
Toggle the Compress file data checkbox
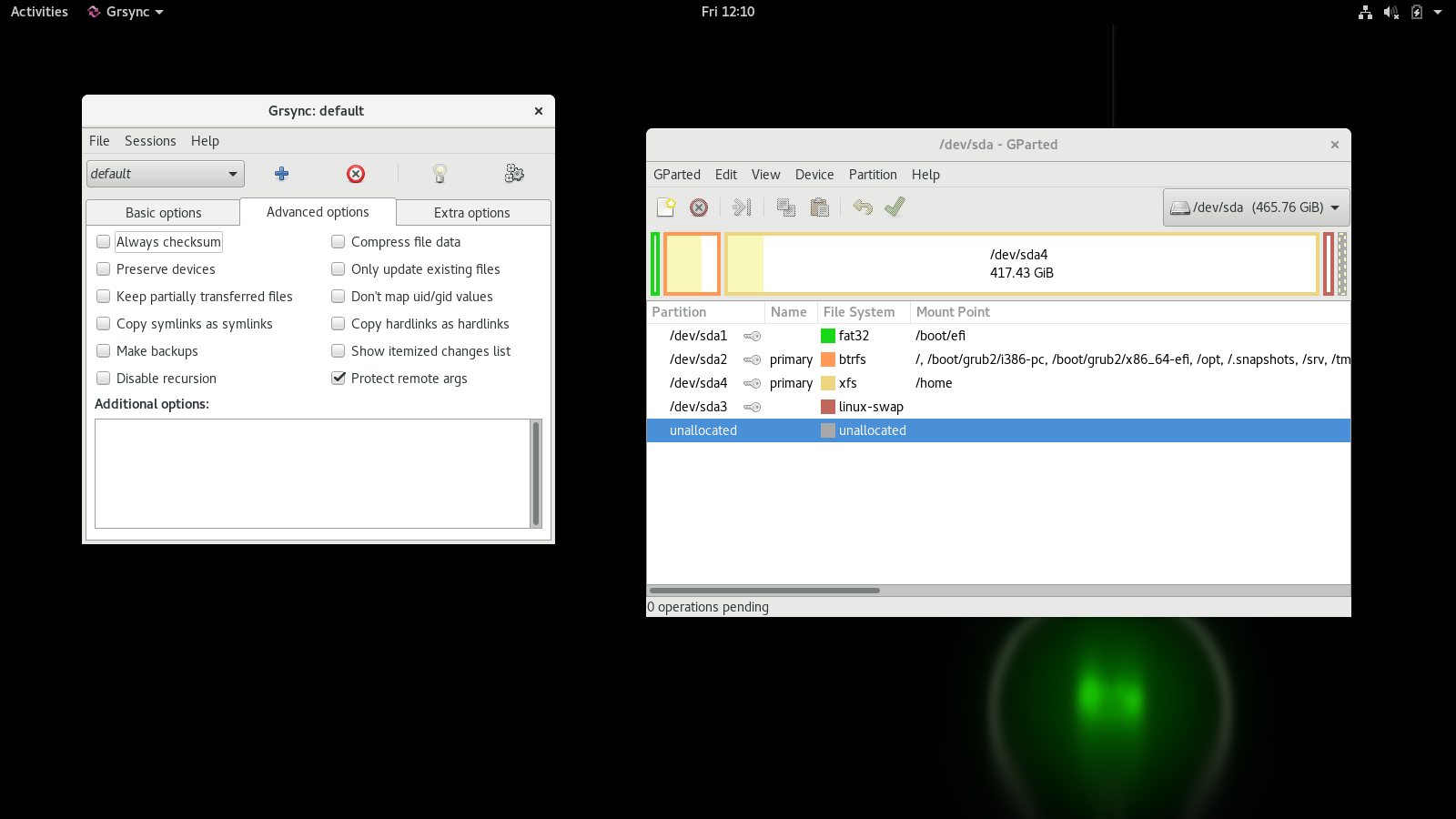pos(339,242)
